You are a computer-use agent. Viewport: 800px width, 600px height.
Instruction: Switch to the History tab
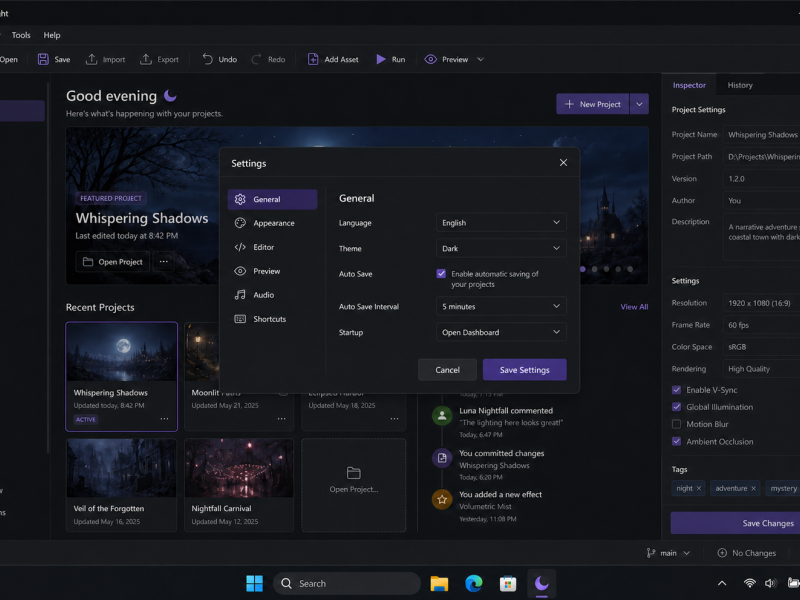[740, 85]
